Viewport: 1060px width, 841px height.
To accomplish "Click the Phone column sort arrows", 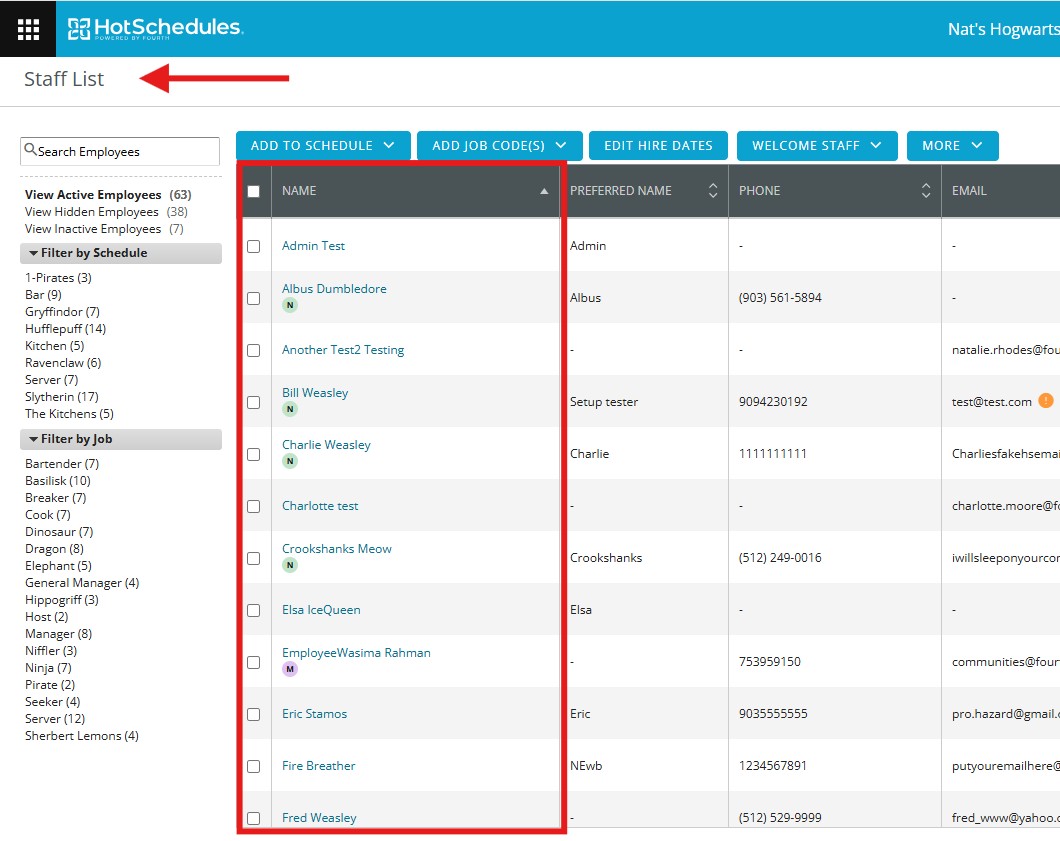I will click(x=925, y=191).
